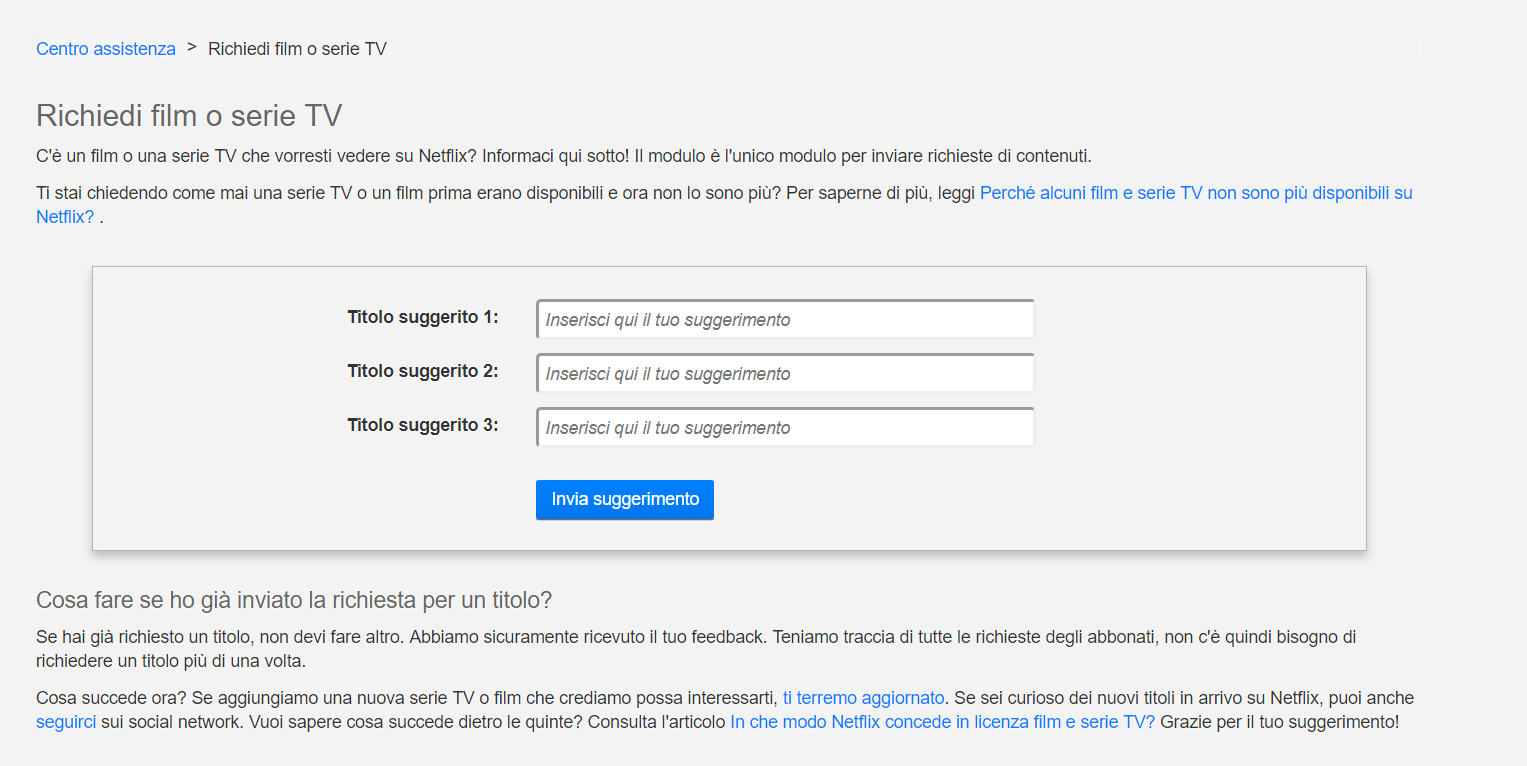Click the breadcrumb arrow separator
The image size is (1527, 766).
(x=191, y=47)
